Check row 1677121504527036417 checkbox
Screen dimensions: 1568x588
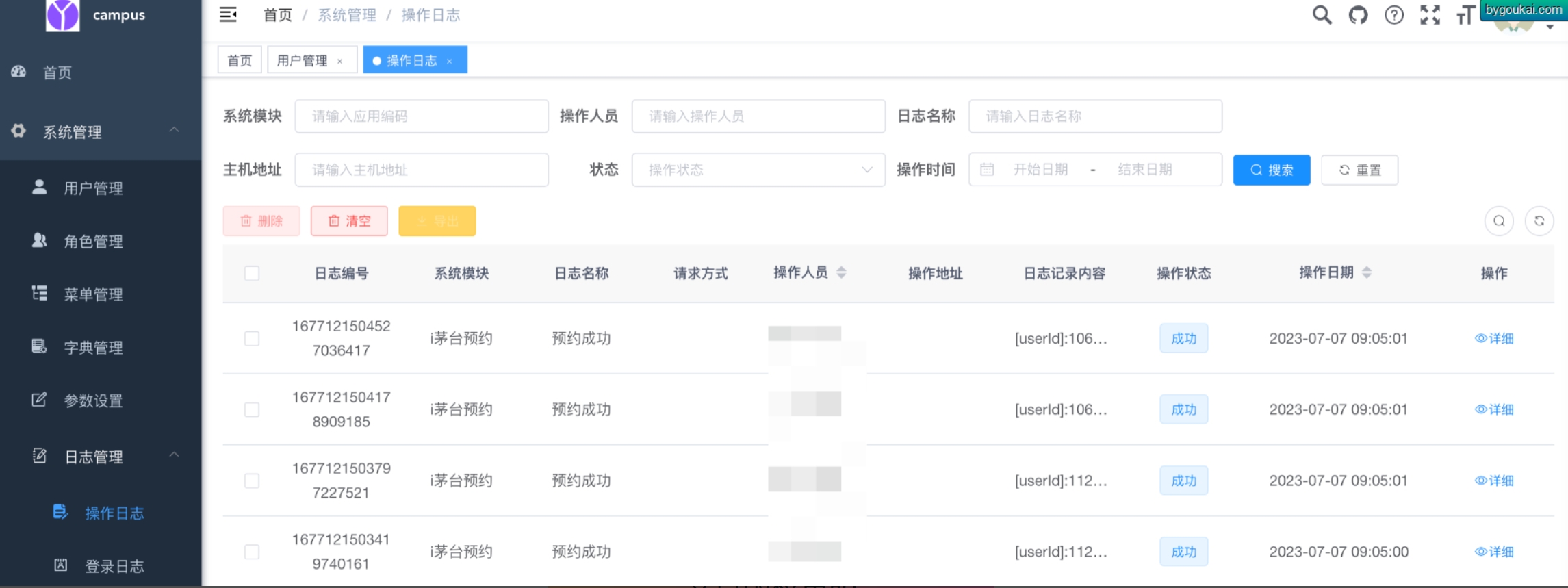click(x=252, y=338)
